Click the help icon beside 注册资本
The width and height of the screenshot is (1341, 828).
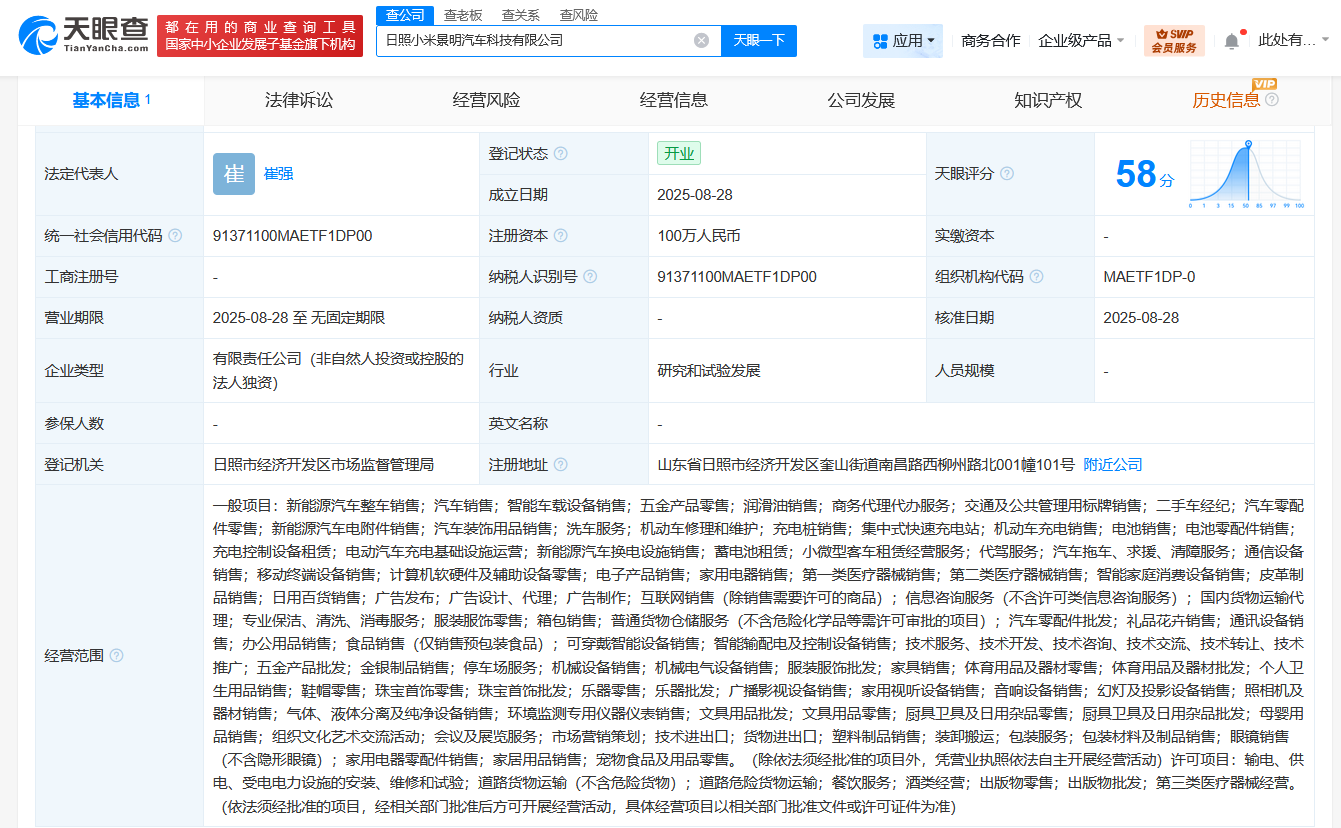[562, 235]
